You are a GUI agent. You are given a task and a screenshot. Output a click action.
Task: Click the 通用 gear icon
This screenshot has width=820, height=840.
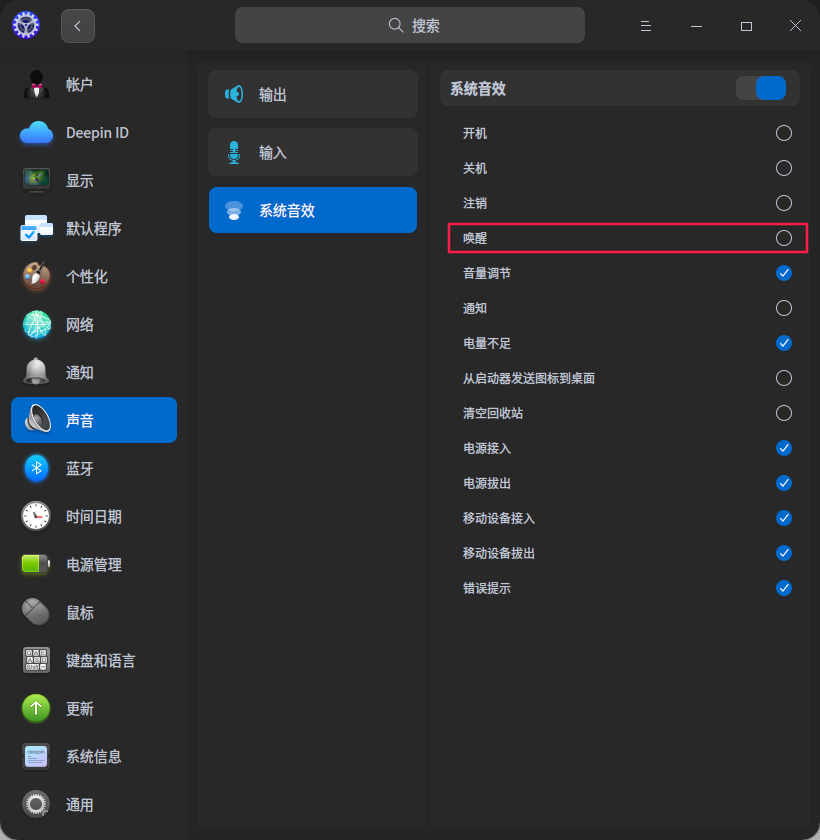pyautogui.click(x=36, y=804)
